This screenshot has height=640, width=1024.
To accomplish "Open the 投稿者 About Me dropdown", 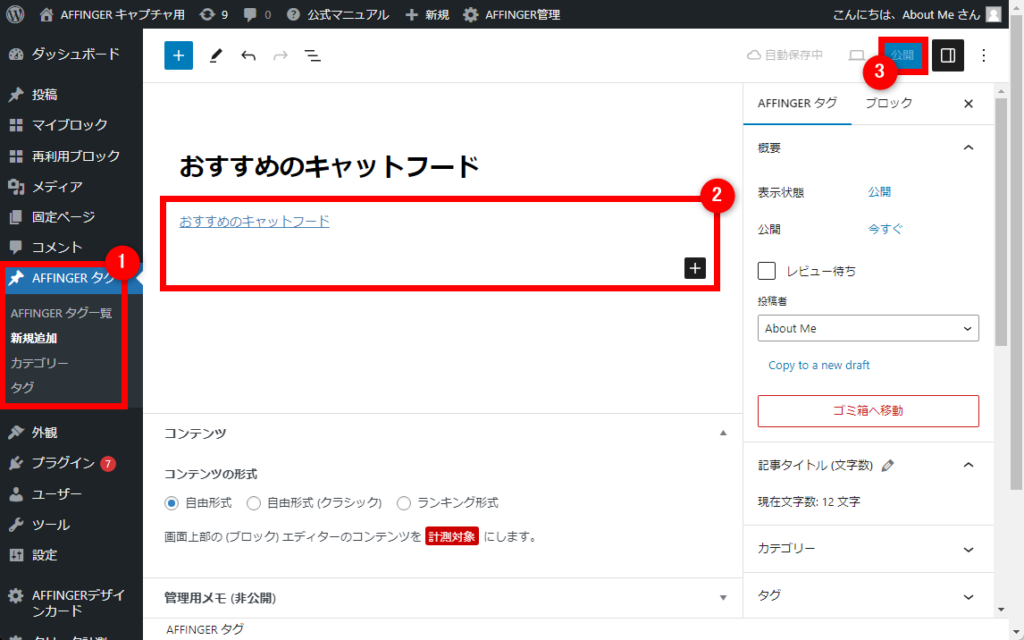I will tap(868, 328).
